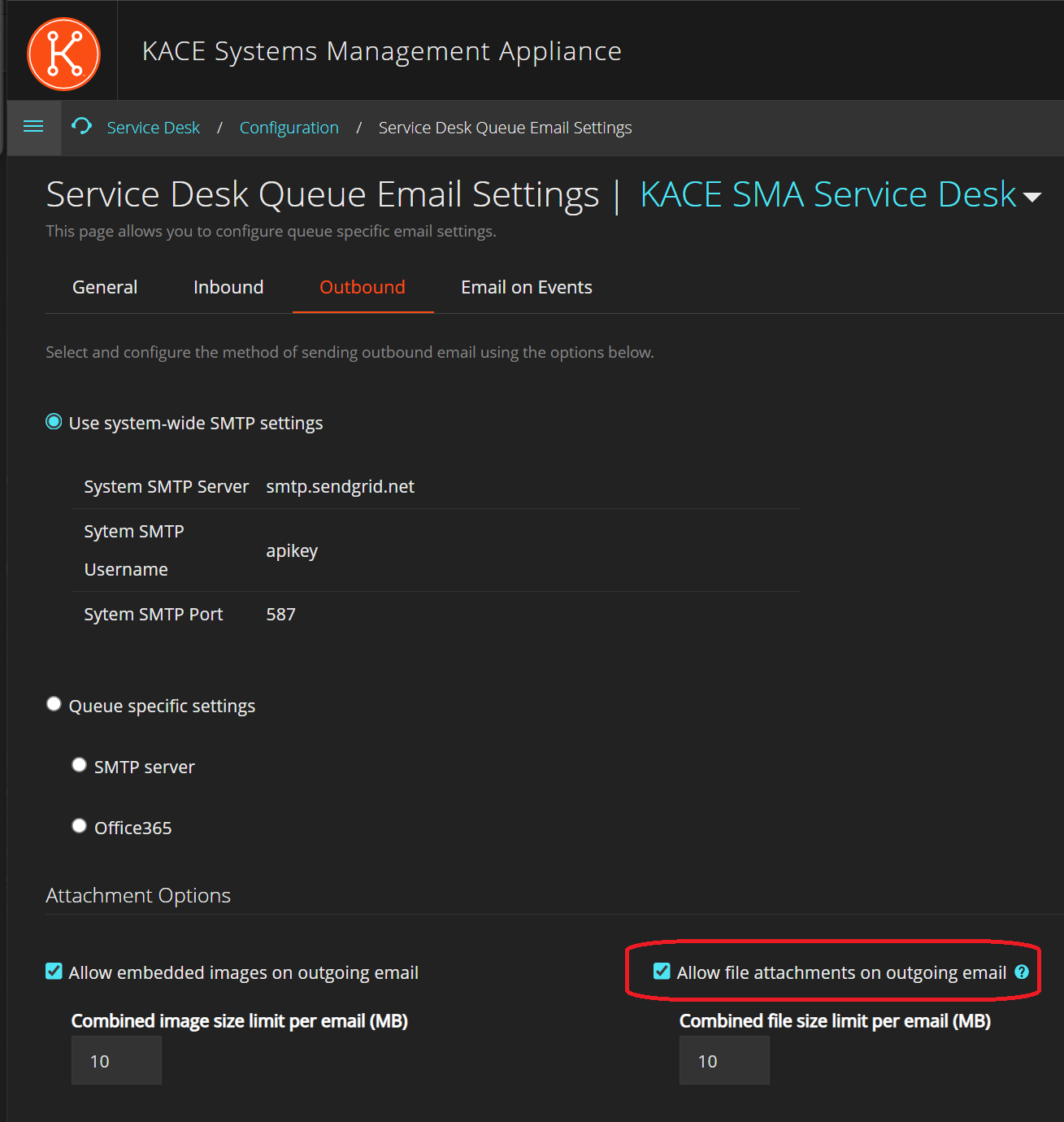Disable embedded images on outgoing email
This screenshot has height=1122, width=1064.
click(x=54, y=972)
